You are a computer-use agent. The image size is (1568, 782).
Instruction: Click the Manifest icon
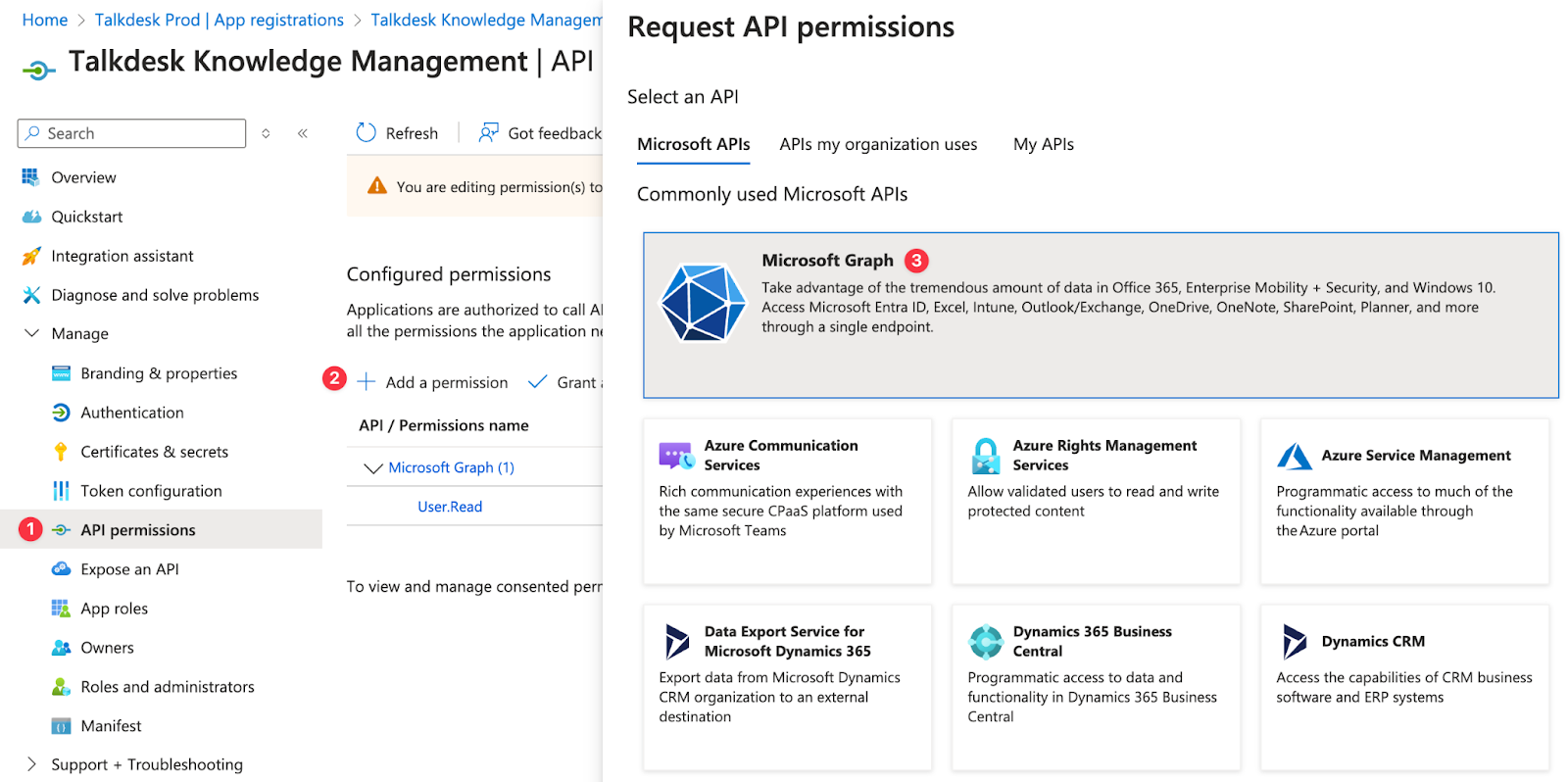(61, 726)
